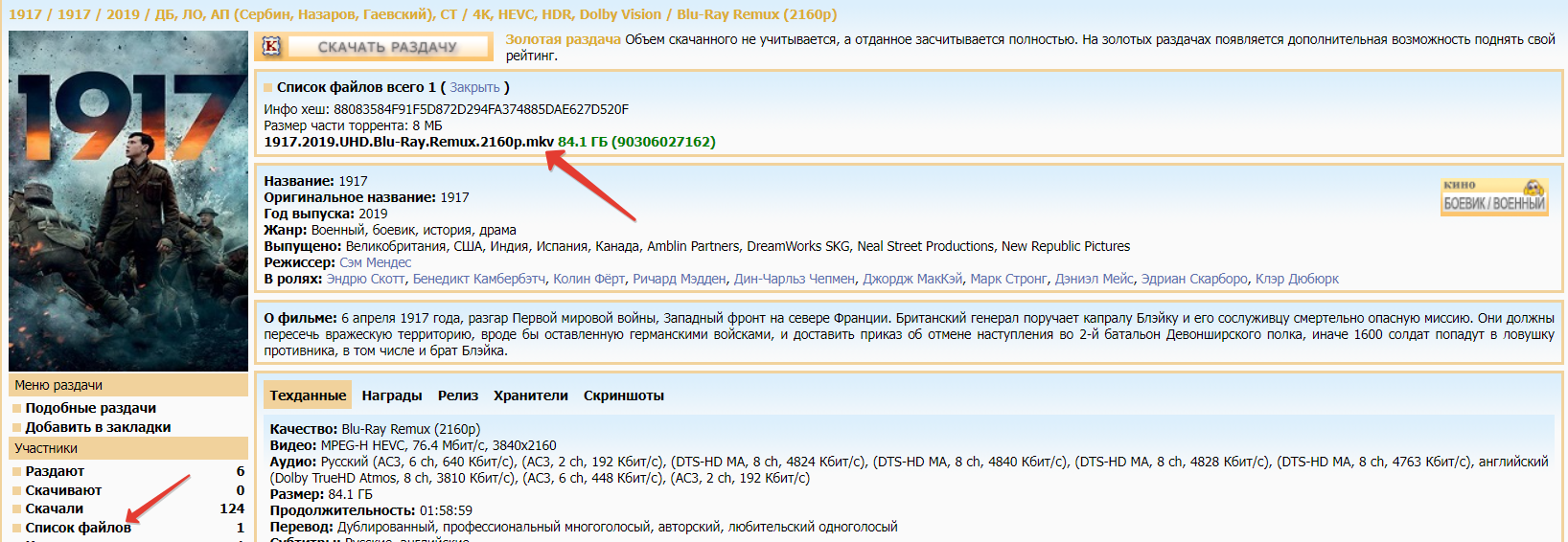Expand the Скачали list

click(54, 508)
